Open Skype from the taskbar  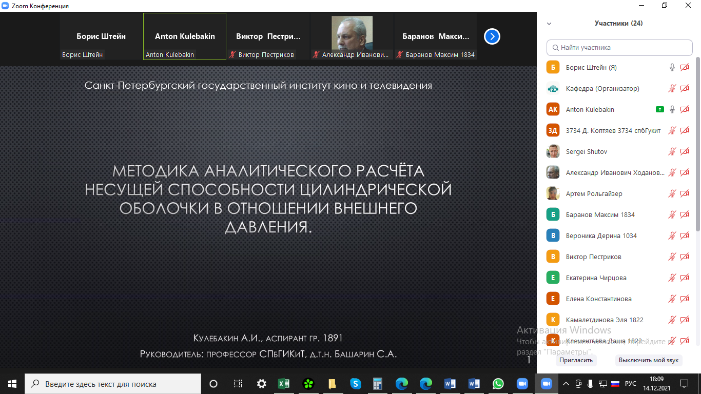click(355, 384)
